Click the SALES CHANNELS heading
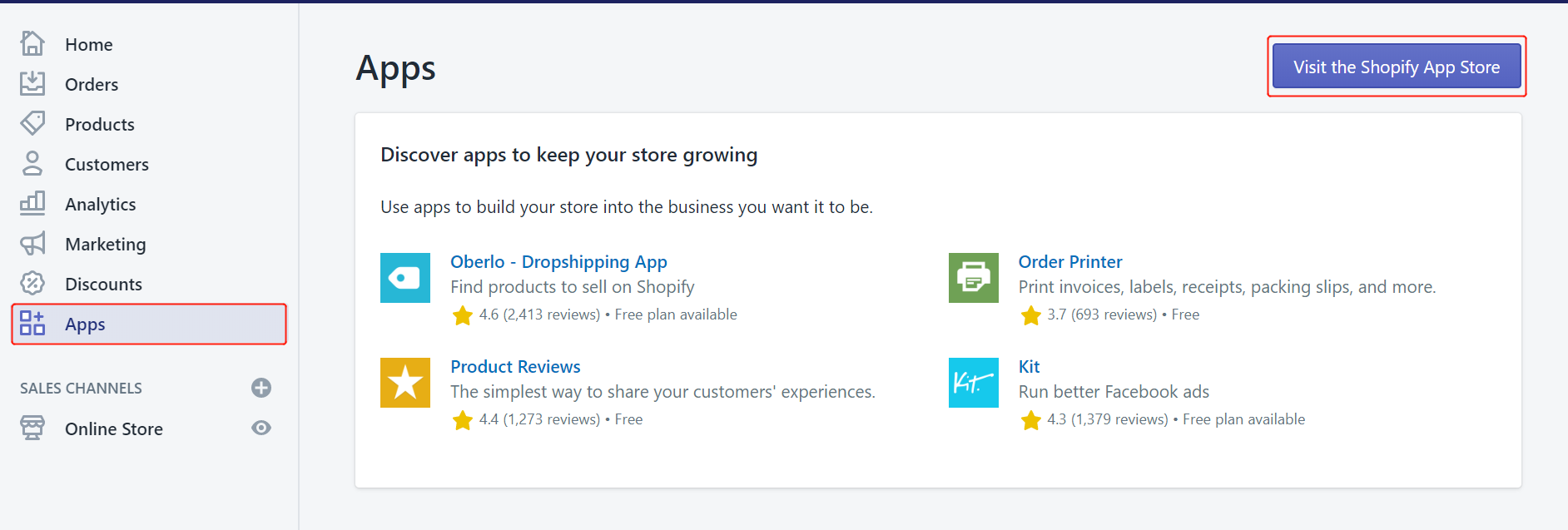 click(81, 389)
